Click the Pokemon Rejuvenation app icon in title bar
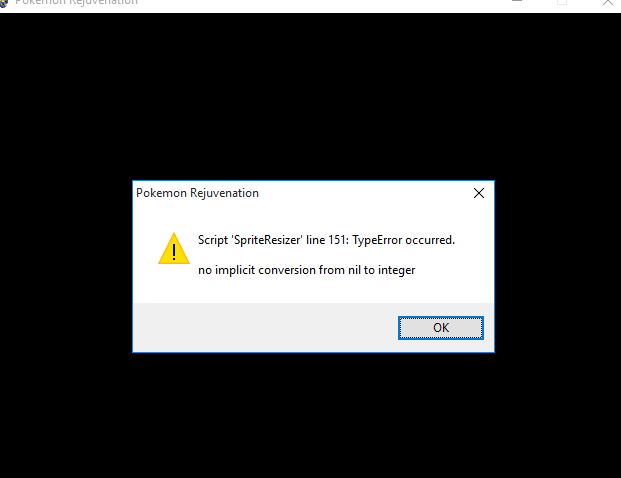The height and width of the screenshot is (478, 621). pyautogui.click(x=4, y=3)
